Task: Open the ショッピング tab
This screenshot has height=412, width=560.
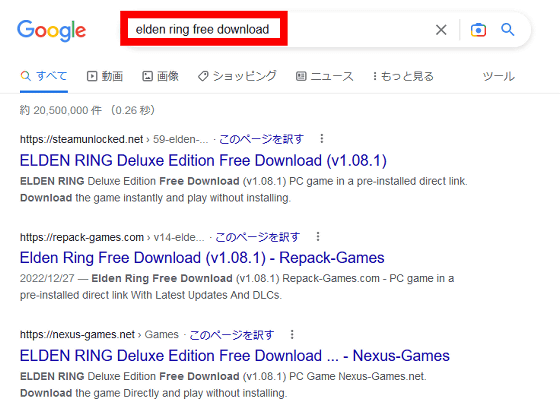Action: [237, 76]
